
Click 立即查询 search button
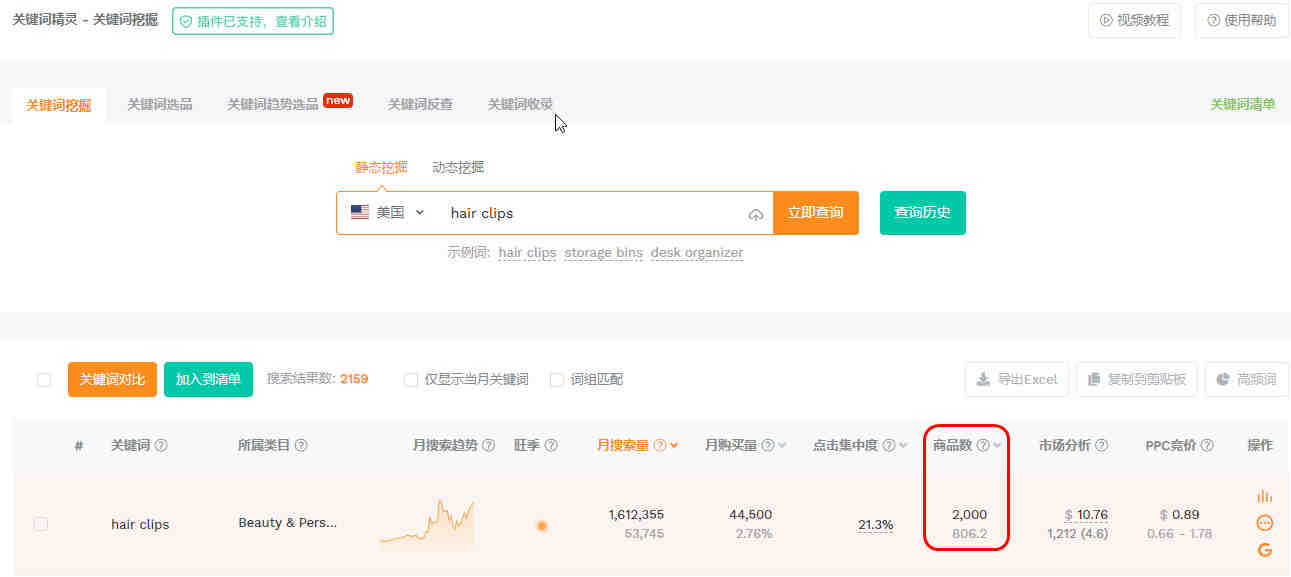[x=816, y=213]
